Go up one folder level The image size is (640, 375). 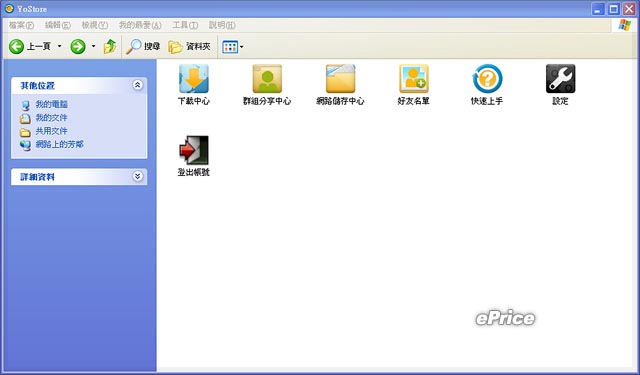click(109, 47)
